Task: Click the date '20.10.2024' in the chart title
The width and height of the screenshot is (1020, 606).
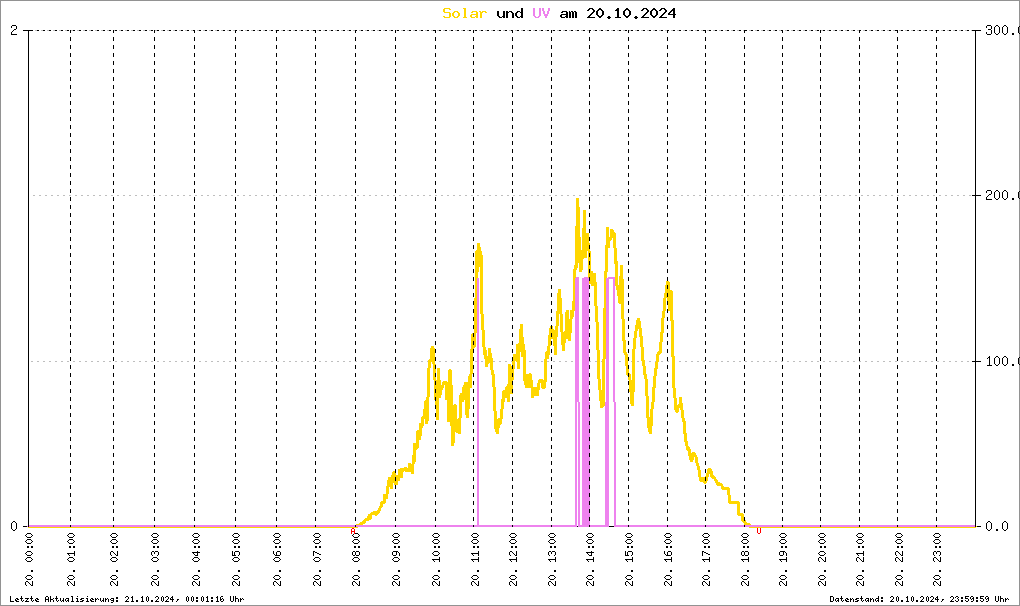Action: click(631, 14)
